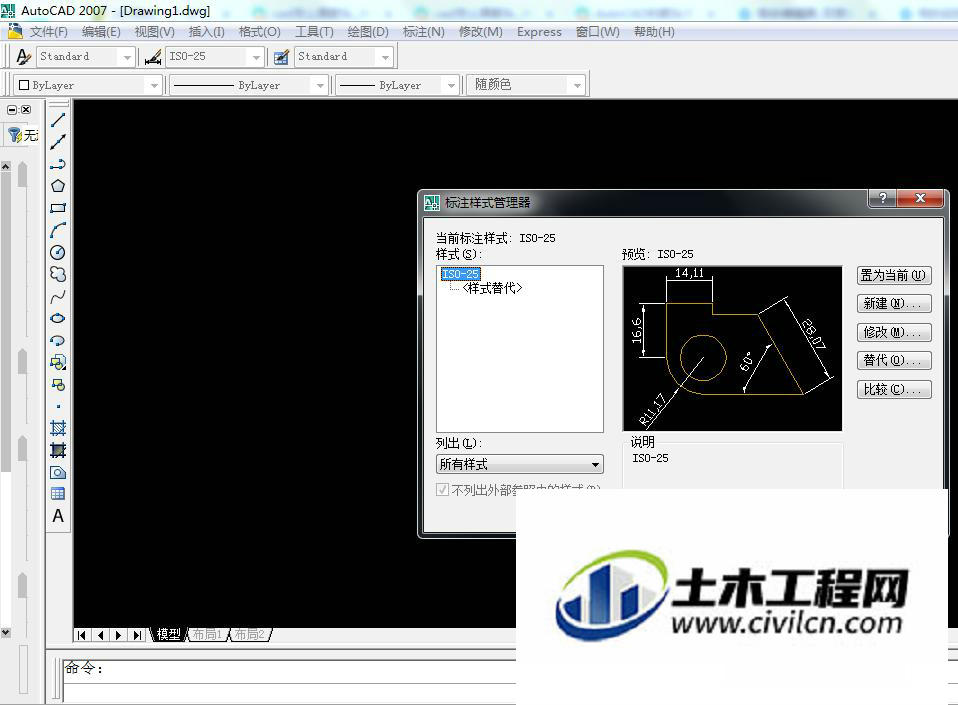The height and width of the screenshot is (705, 958).
Task: Open the 编辑(E) menu
Action: (x=101, y=32)
